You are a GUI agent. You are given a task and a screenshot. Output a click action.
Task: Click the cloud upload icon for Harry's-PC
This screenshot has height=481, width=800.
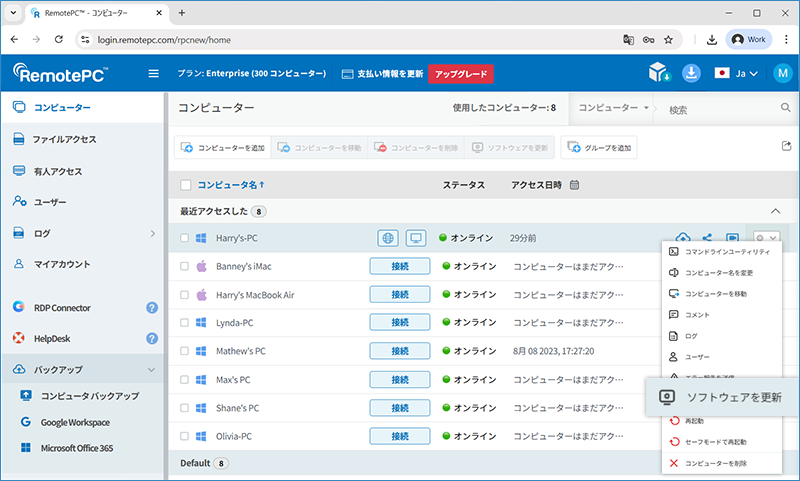tap(683, 237)
